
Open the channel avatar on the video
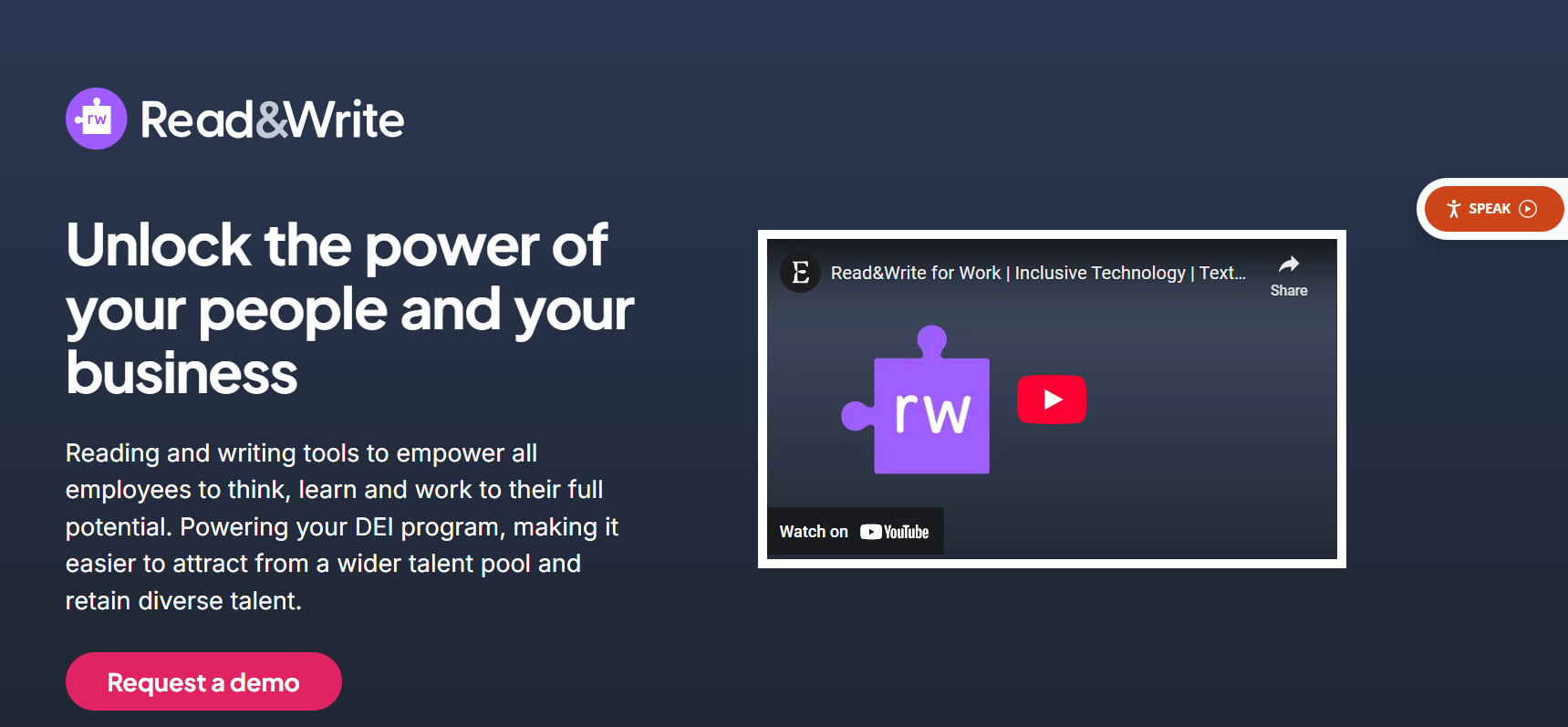pyautogui.click(x=801, y=272)
